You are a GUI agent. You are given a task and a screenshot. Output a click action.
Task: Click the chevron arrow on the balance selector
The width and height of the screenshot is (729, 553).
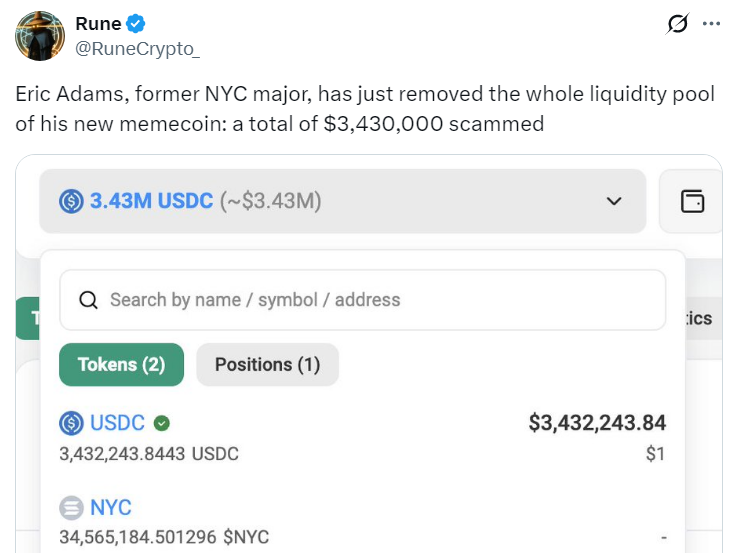(614, 201)
